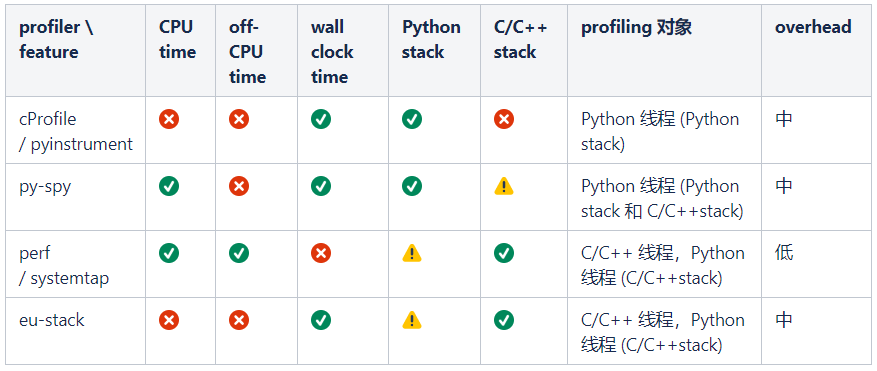The height and width of the screenshot is (371, 877).
Task: Click cProfile C/C++ stack red cross
Action: [x=503, y=119]
